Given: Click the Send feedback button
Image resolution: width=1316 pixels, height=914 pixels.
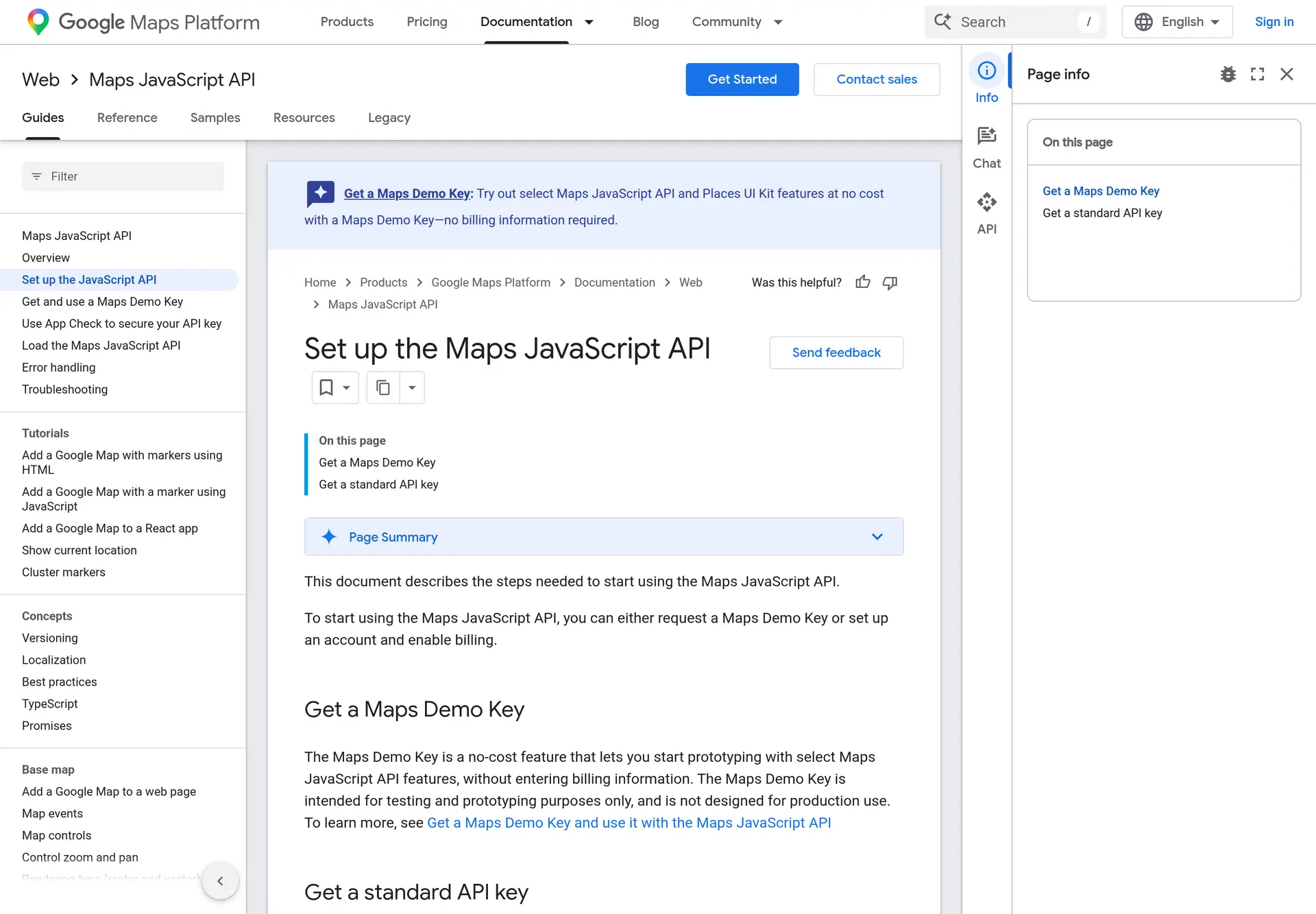Looking at the screenshot, I should click(836, 352).
